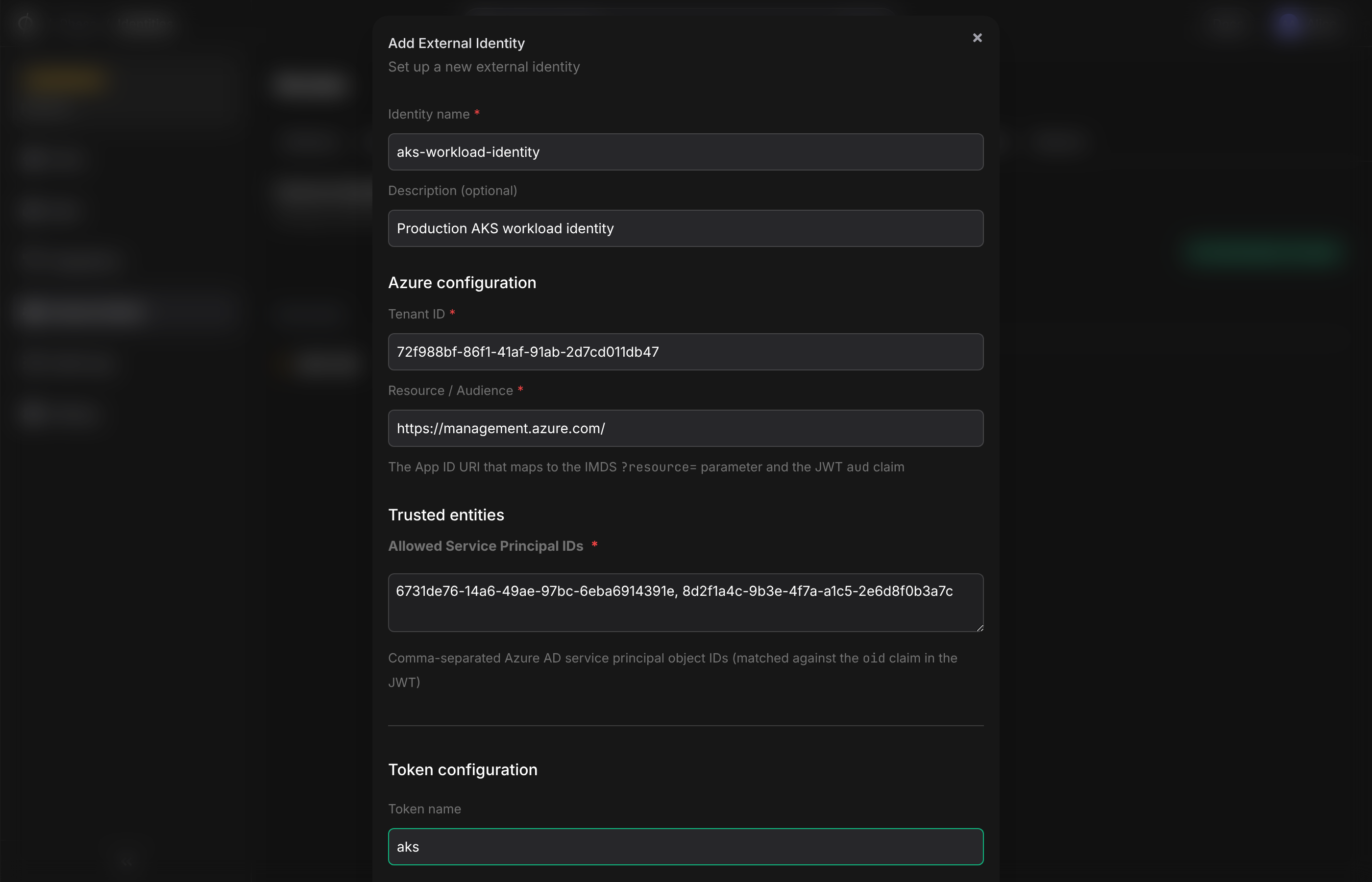This screenshot has height=882, width=1372.
Task: Click the Set up a new external identity subtitle
Action: 484,67
